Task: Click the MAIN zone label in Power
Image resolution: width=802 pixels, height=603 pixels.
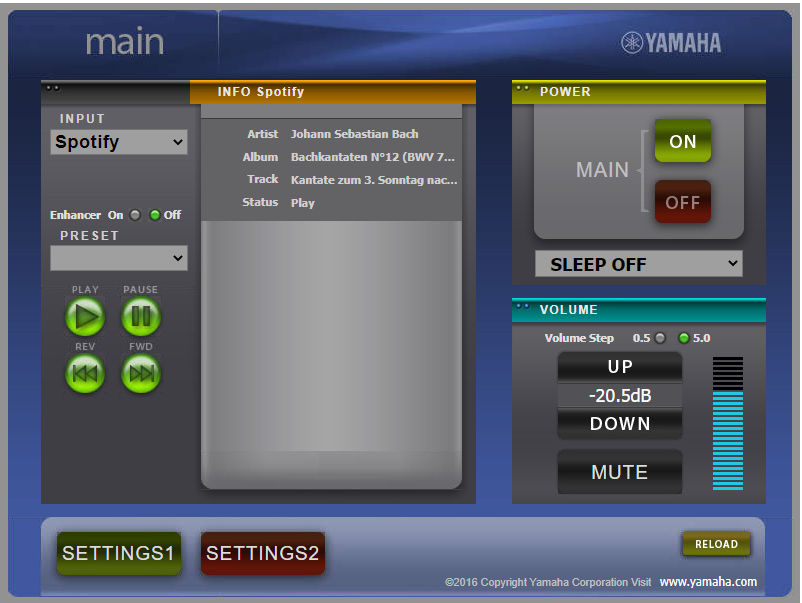Action: (x=602, y=170)
